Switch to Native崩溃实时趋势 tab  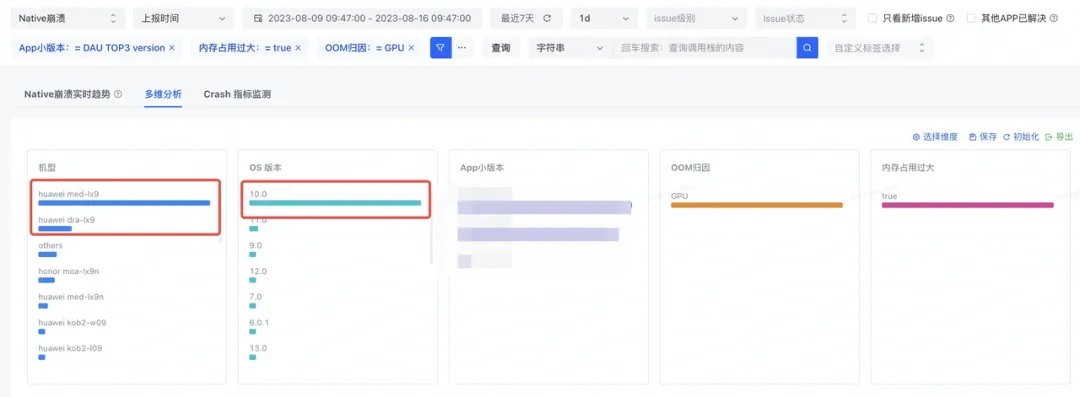click(67, 94)
